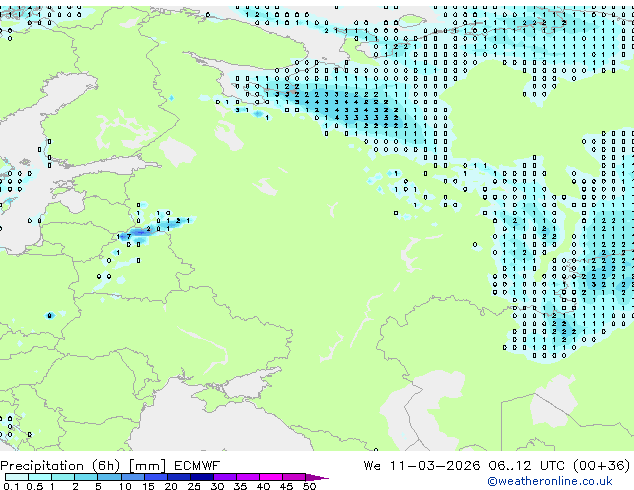
Task: Click the 2–5 mm legend color segment
Action: pyautogui.click(x=86, y=477)
